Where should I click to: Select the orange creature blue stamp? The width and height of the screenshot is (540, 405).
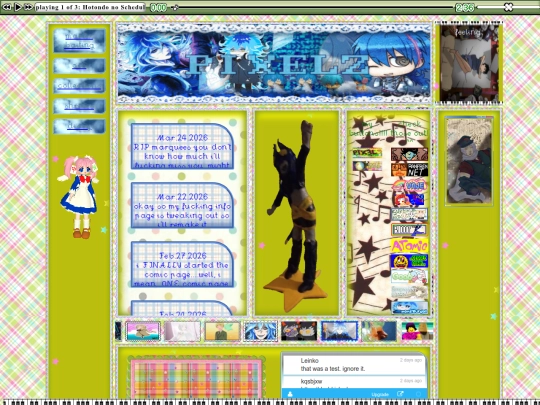379,331
